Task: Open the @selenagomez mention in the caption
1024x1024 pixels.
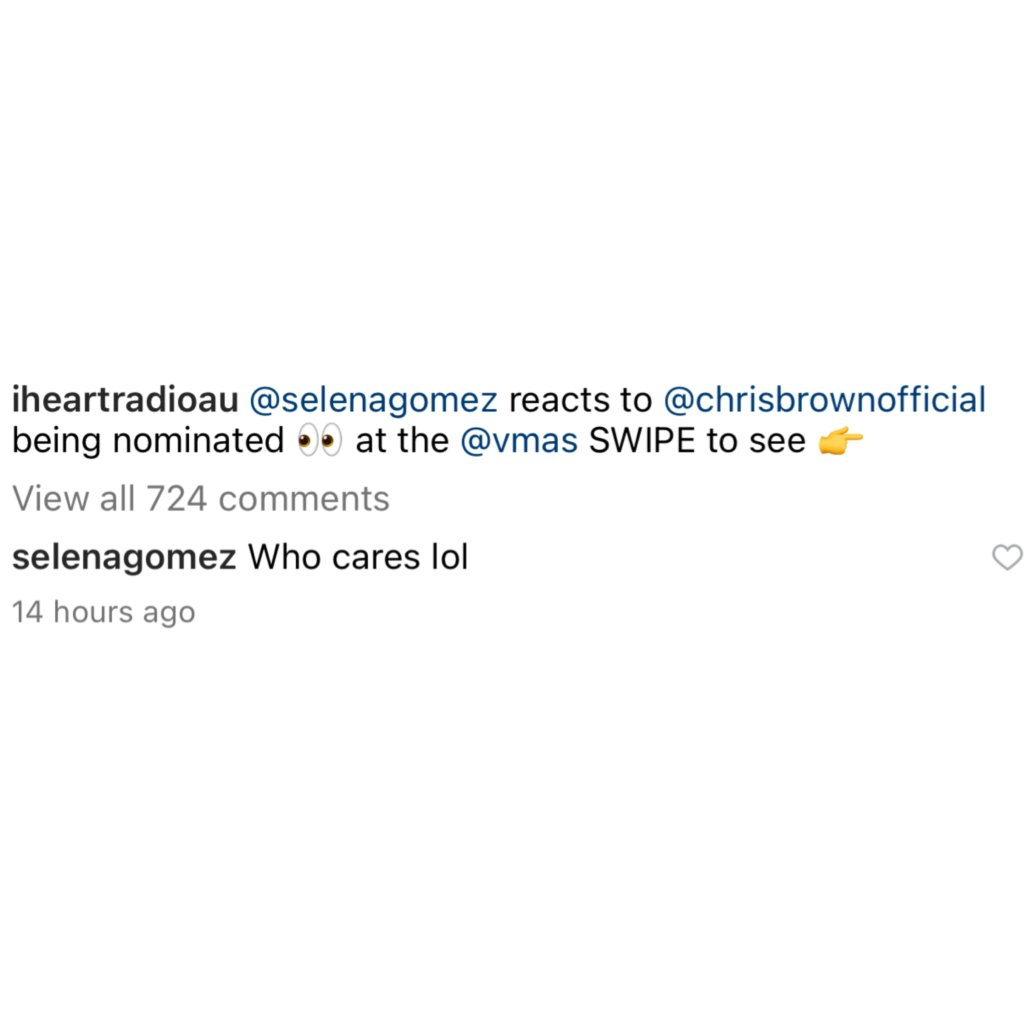Action: tap(374, 401)
